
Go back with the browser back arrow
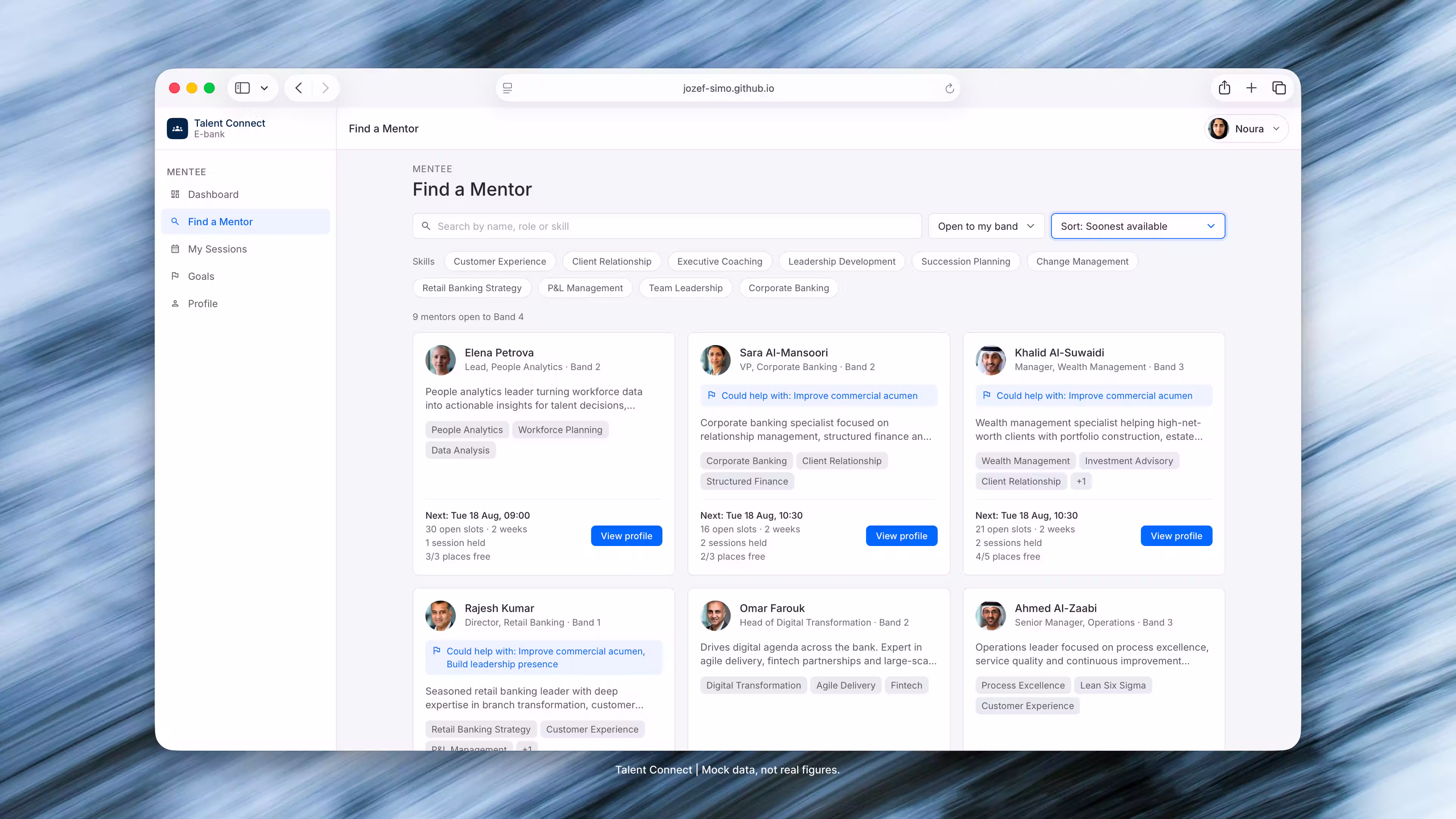point(298,88)
